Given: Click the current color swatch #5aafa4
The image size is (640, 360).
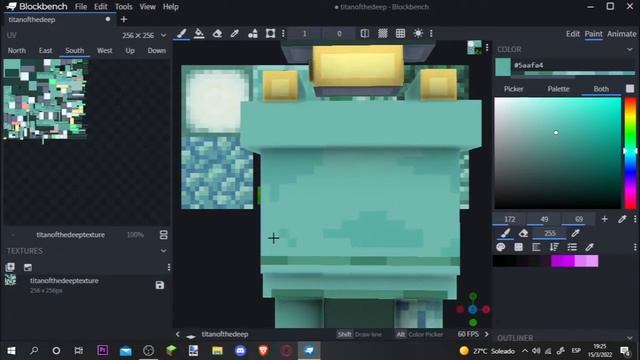Looking at the screenshot, I should point(503,67).
